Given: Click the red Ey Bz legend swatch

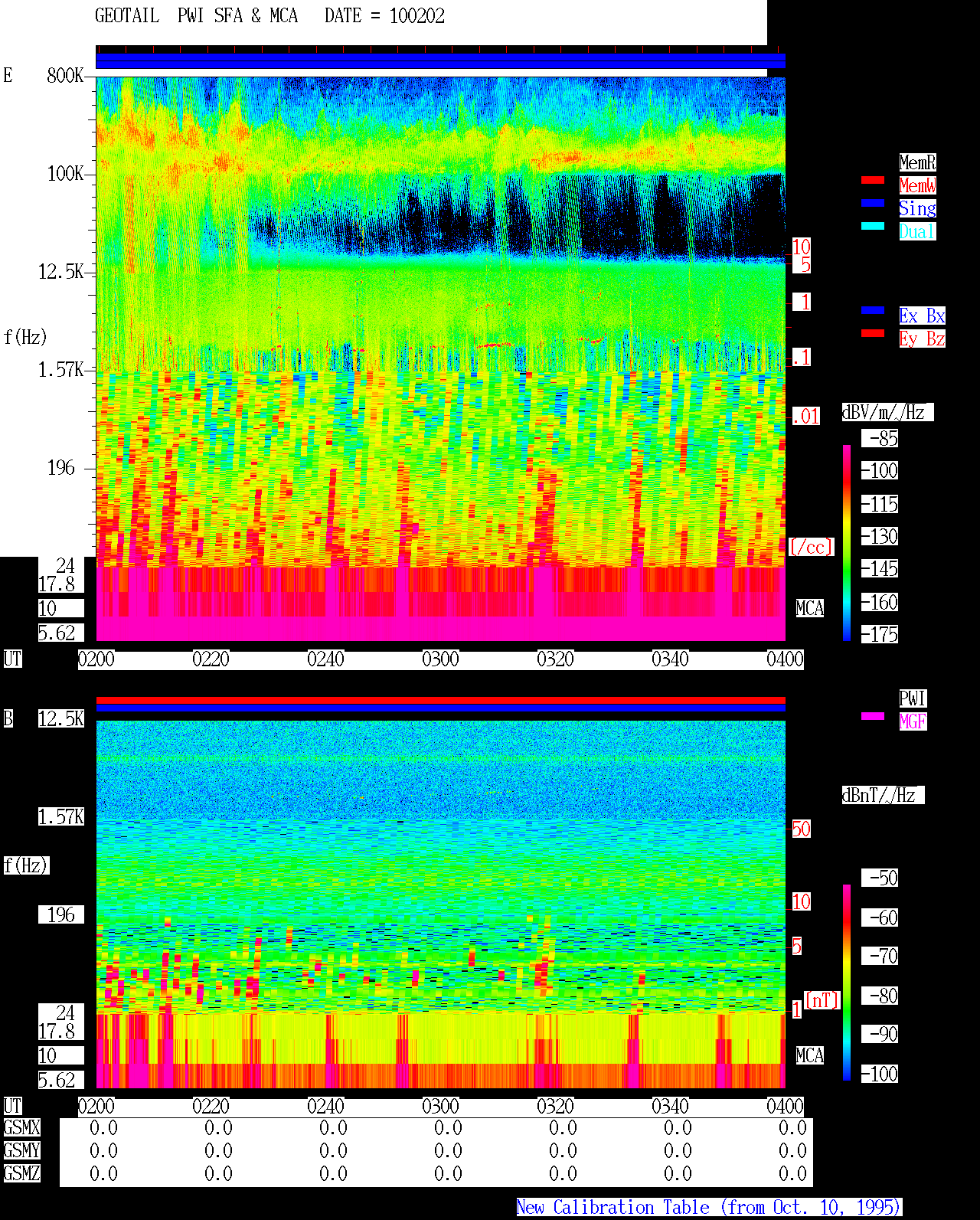Looking at the screenshot, I should 873,333.
